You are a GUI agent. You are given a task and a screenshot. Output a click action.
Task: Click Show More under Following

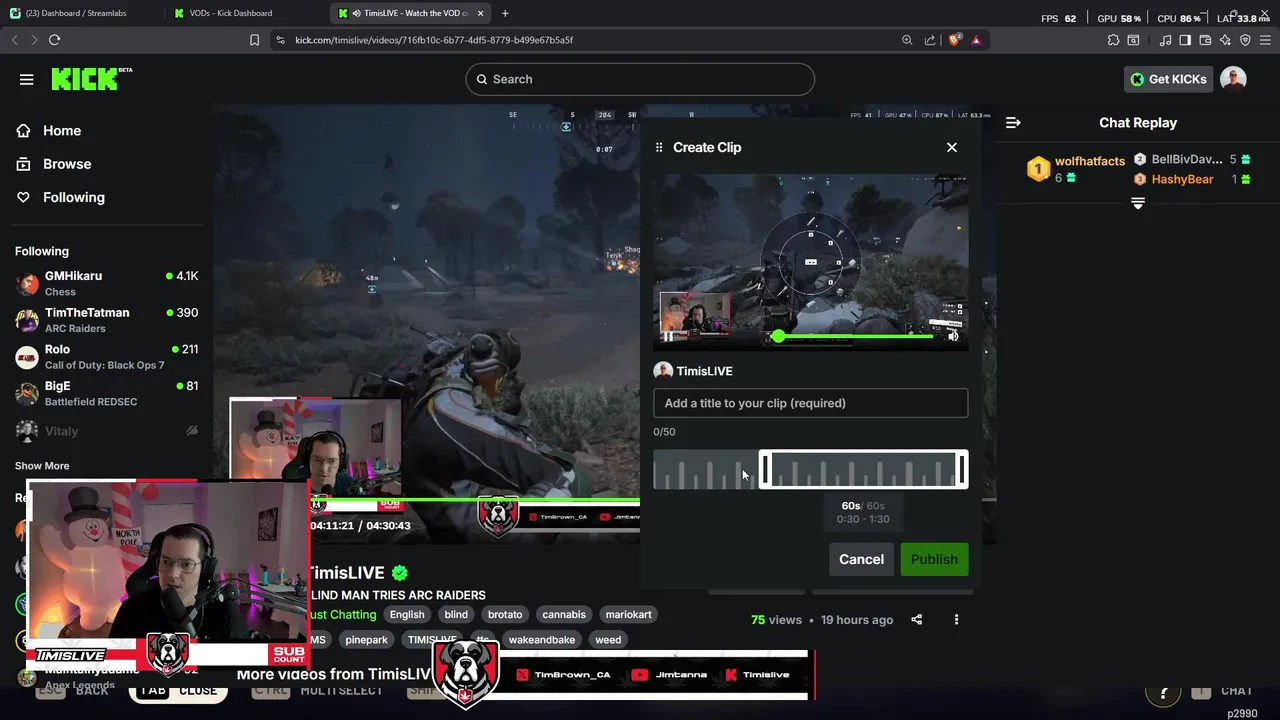pos(42,466)
